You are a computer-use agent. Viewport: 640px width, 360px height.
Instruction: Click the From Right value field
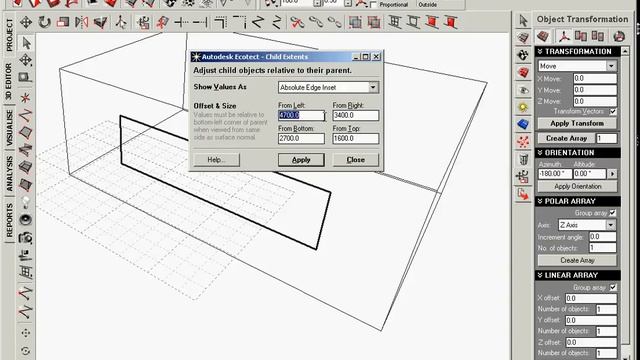[x=356, y=116]
